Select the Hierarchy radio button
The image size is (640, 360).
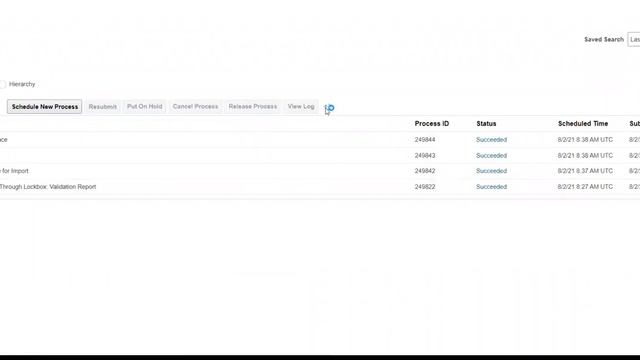click(2, 84)
